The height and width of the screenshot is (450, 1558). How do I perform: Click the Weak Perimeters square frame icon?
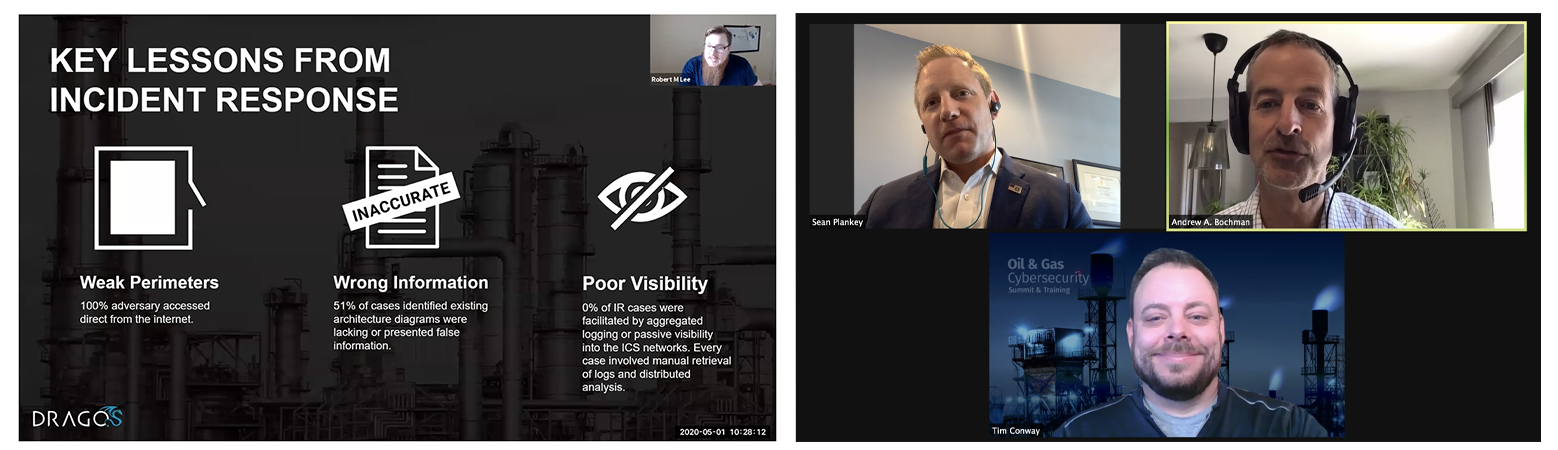149,197
